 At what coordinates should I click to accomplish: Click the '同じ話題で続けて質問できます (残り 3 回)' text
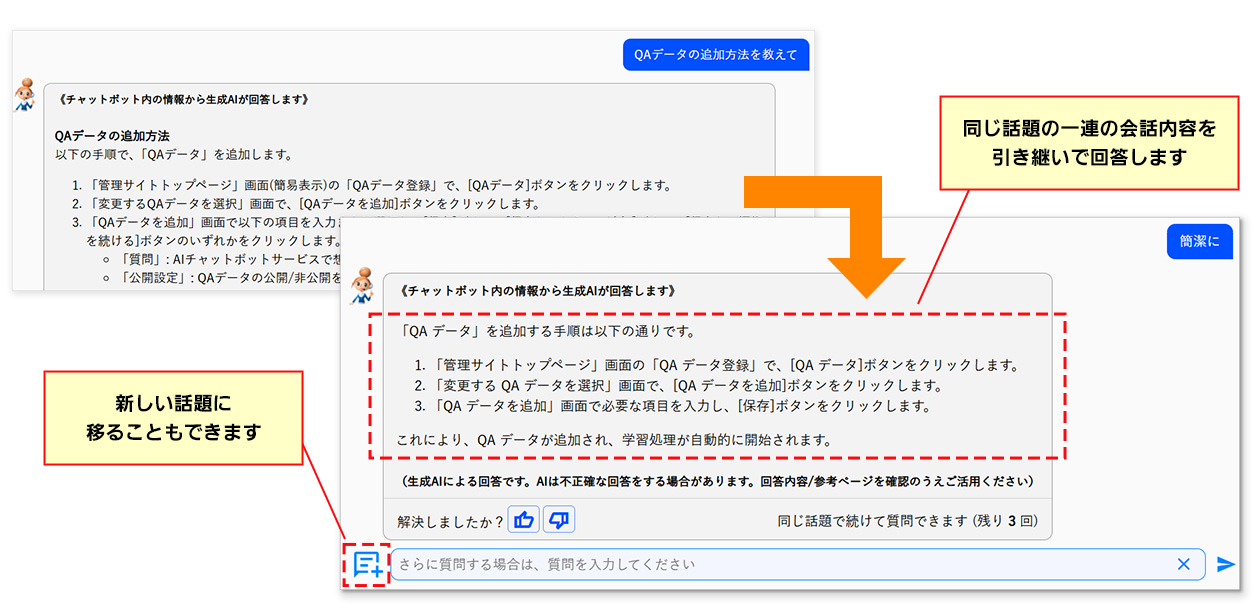pos(914,521)
